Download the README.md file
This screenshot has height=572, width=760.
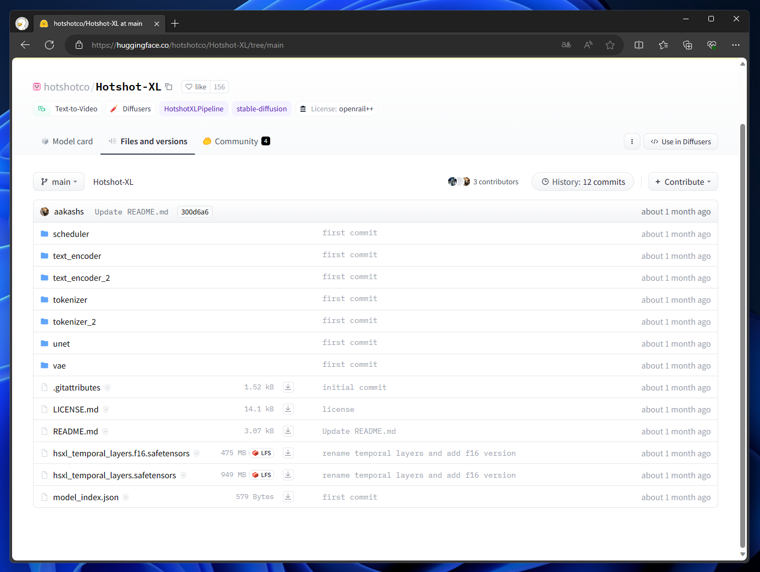tap(288, 430)
